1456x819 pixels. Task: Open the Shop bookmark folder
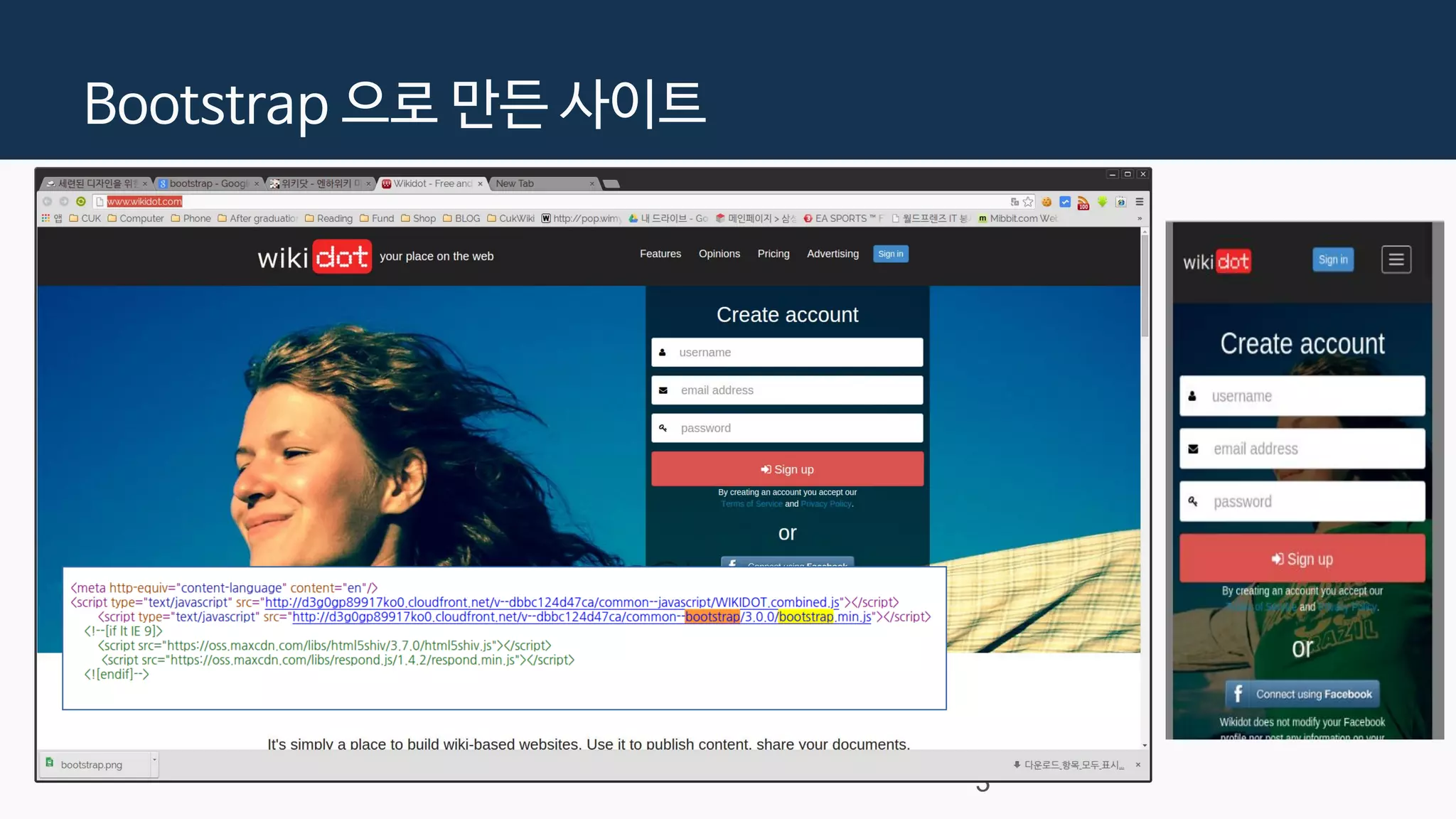pyautogui.click(x=419, y=218)
